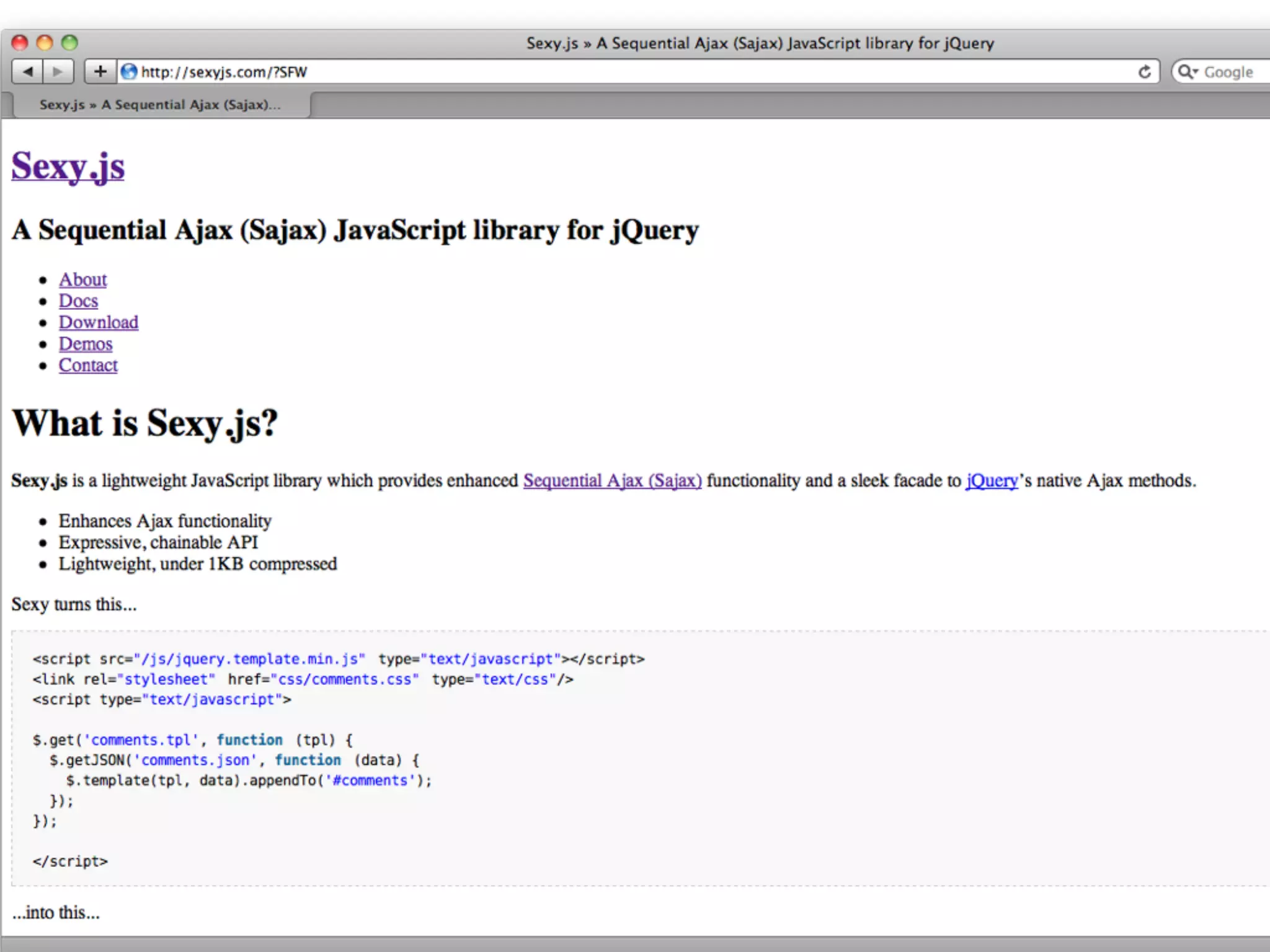This screenshot has height=952, width=1270.
Task: Click the Download navigation link
Action: click(x=99, y=322)
